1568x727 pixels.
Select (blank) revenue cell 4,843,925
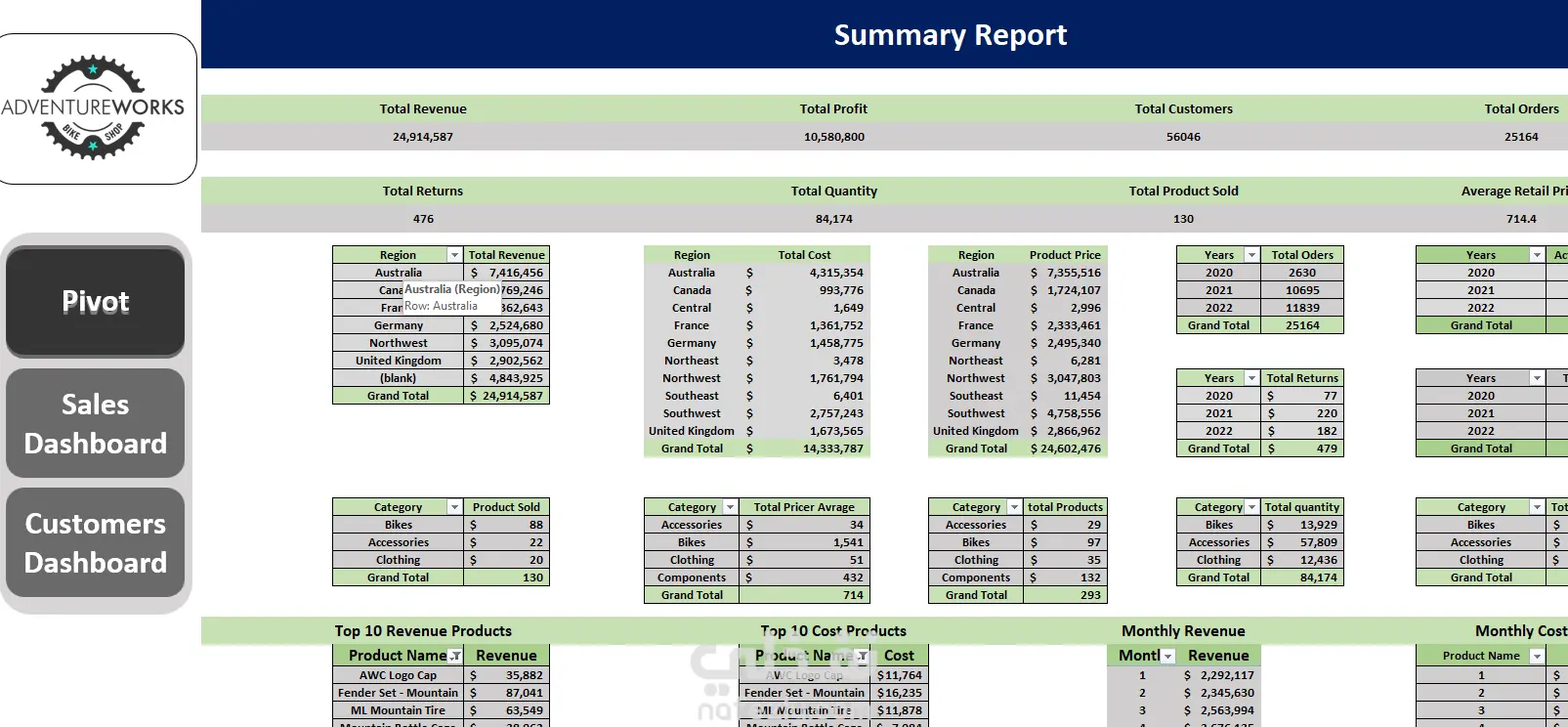tap(506, 378)
